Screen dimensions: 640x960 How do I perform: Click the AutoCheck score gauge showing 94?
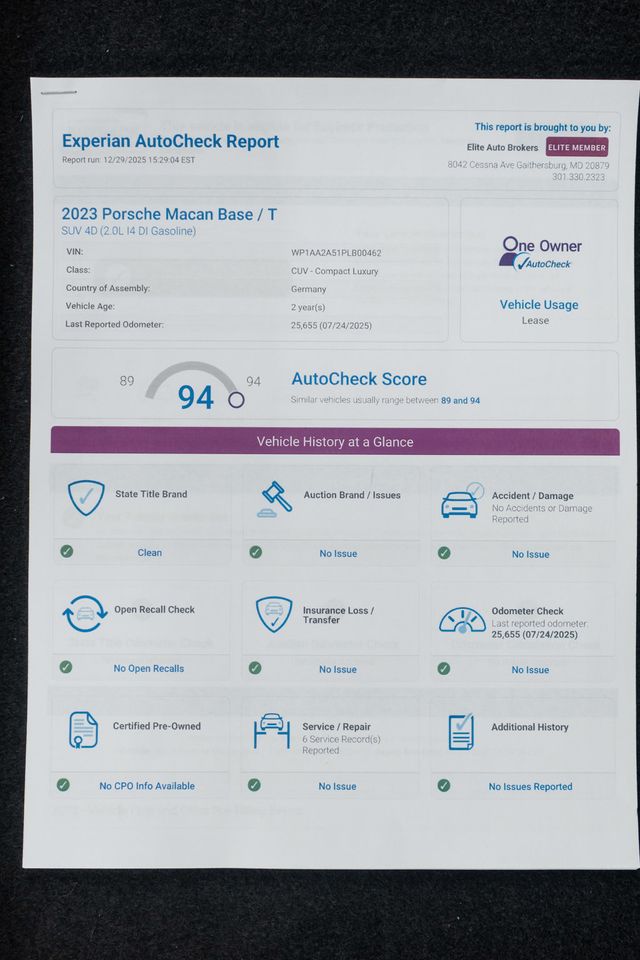196,389
